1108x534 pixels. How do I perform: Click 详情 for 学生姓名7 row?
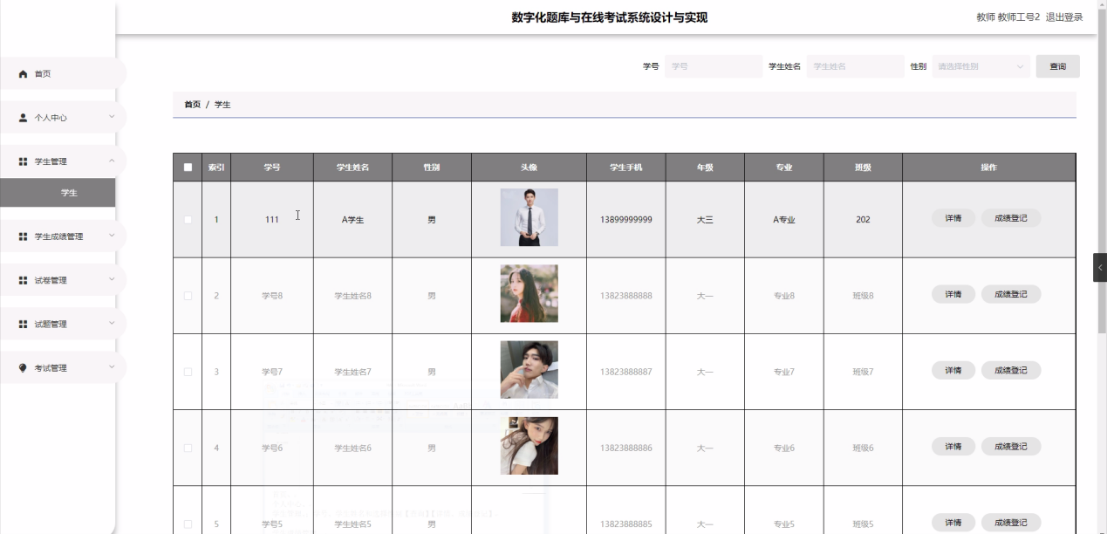click(953, 370)
